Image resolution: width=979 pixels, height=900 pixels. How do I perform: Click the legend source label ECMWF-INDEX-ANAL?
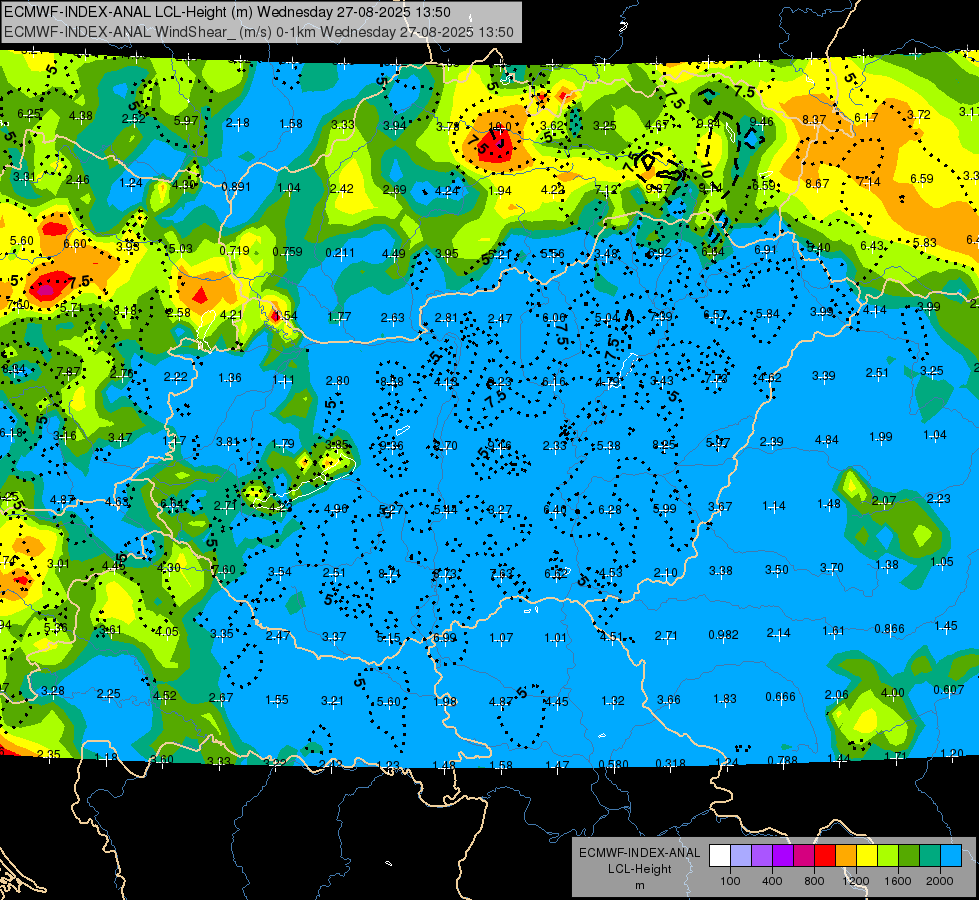pos(639,853)
